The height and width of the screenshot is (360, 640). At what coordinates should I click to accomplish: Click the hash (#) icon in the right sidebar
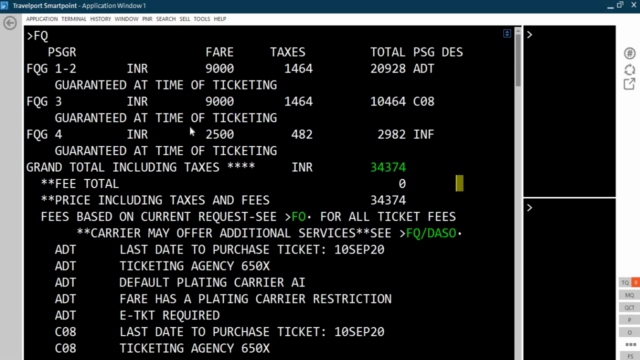coord(629,53)
